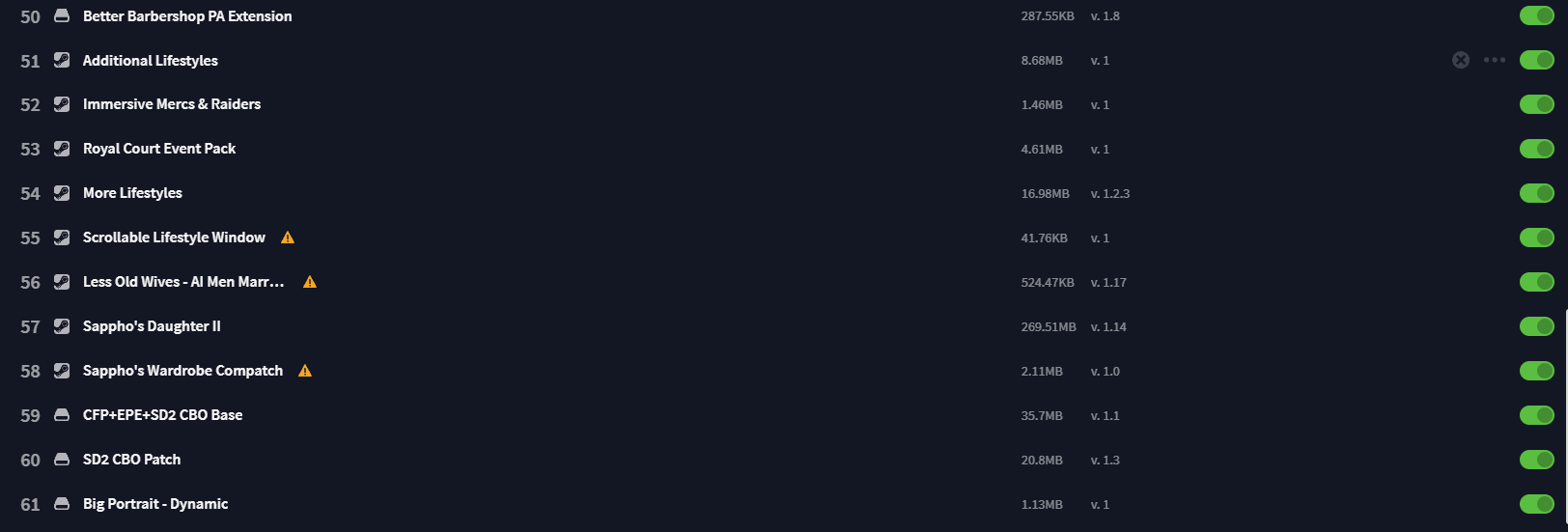
Task: Toggle off Immersive Mercs & Raiders
Action: pyautogui.click(x=1536, y=104)
